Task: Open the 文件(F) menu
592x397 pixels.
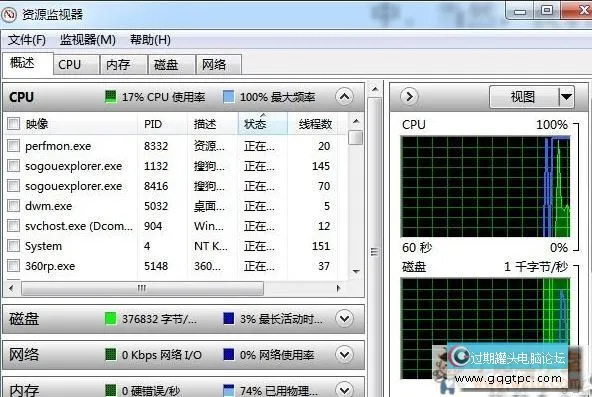Action: tap(27, 40)
